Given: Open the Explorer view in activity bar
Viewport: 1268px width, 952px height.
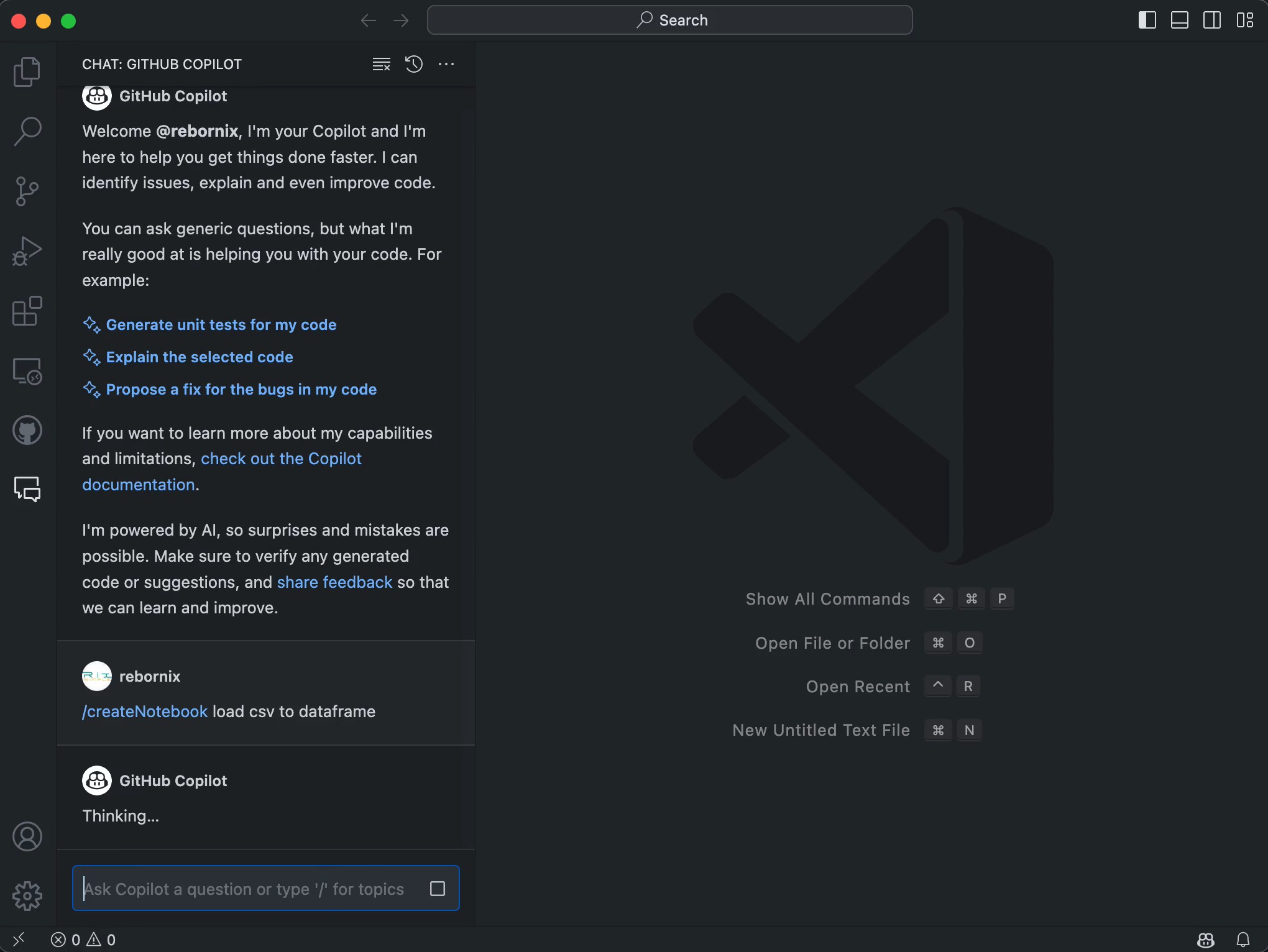Looking at the screenshot, I should (27, 72).
